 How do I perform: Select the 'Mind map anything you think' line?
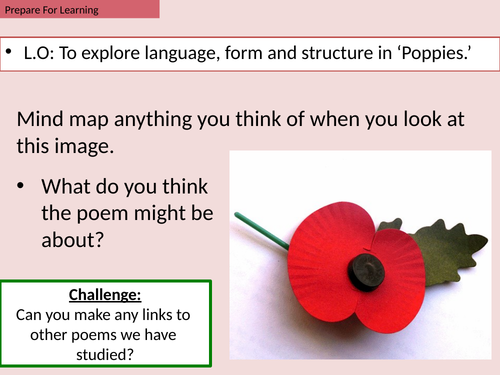[240, 119]
